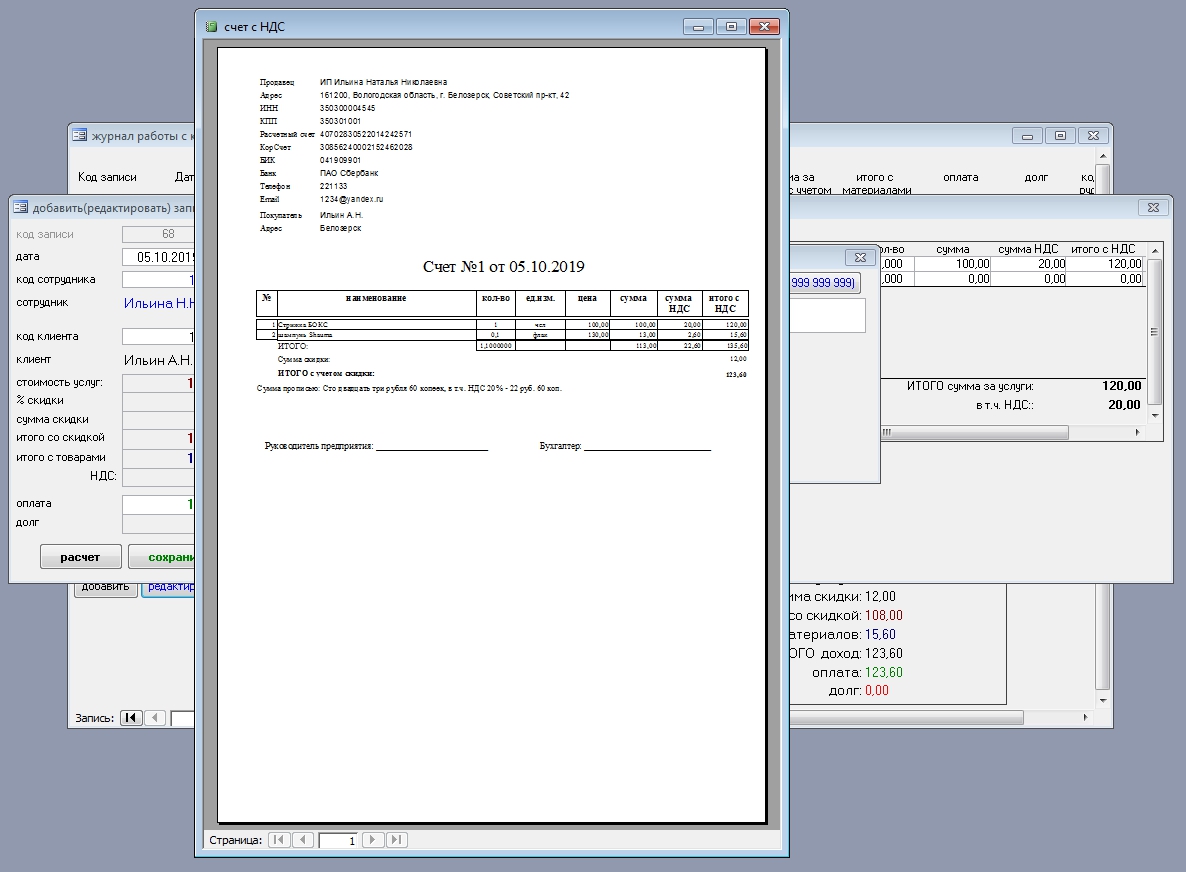Go to previous page in report navigator
This screenshot has width=1186, height=872.
click(303, 839)
